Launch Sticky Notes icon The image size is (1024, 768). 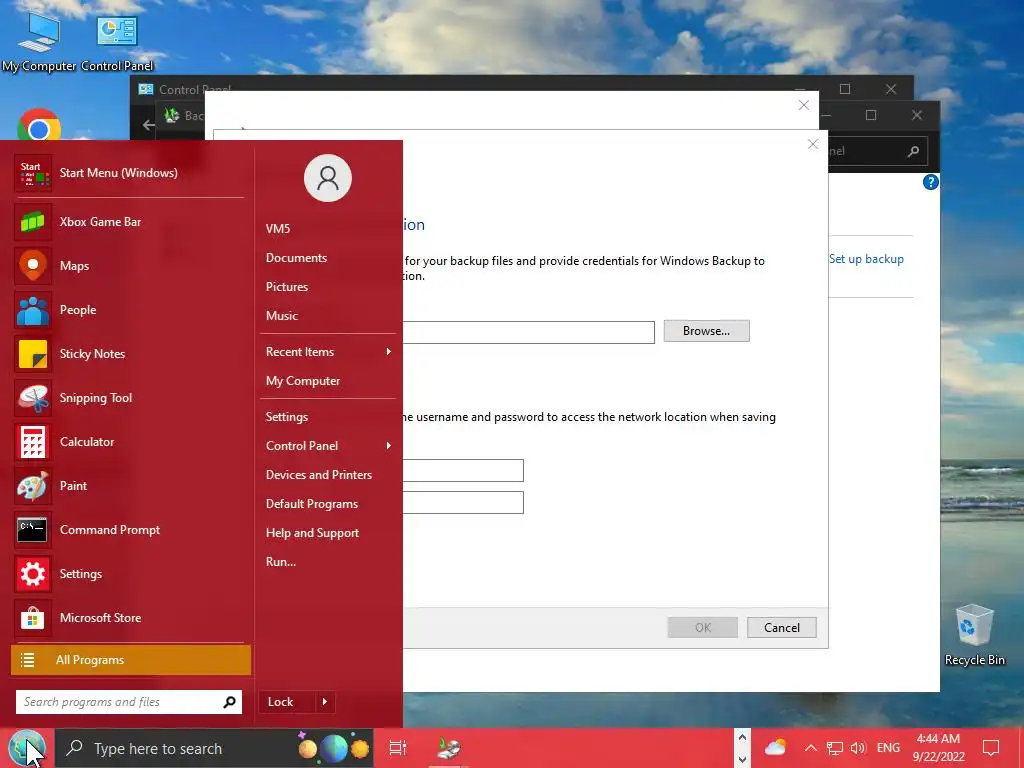click(x=33, y=354)
